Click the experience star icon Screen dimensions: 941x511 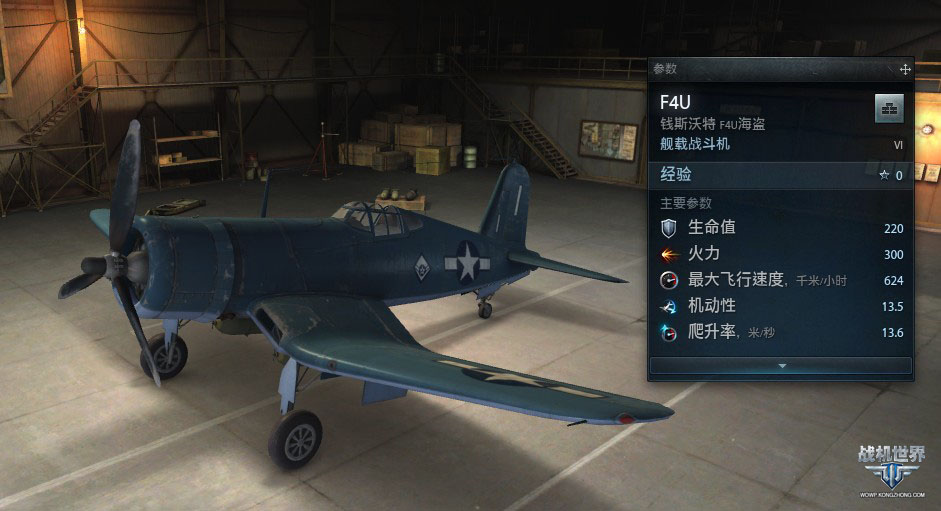pos(884,175)
